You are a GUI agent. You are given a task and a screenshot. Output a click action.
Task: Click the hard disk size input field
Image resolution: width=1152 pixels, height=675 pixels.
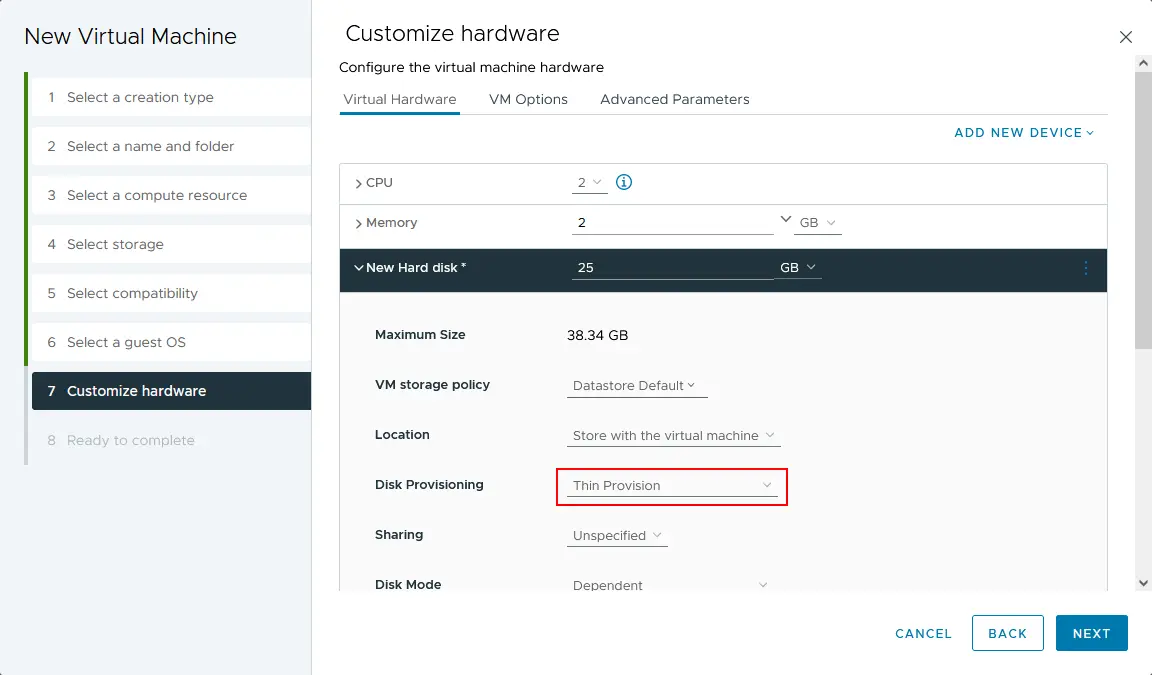point(672,267)
